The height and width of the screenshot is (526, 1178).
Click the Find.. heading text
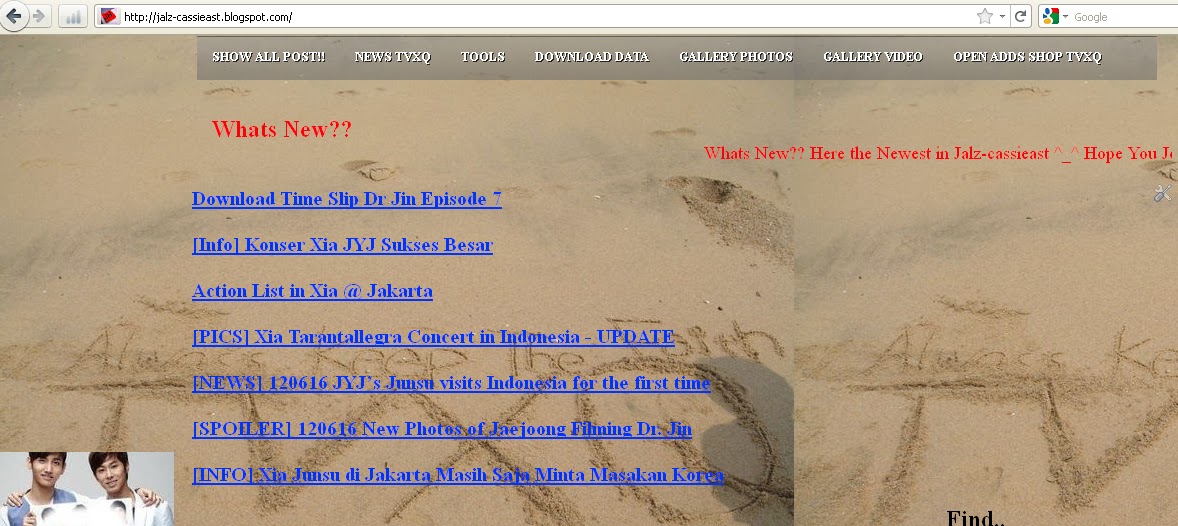pos(975,517)
